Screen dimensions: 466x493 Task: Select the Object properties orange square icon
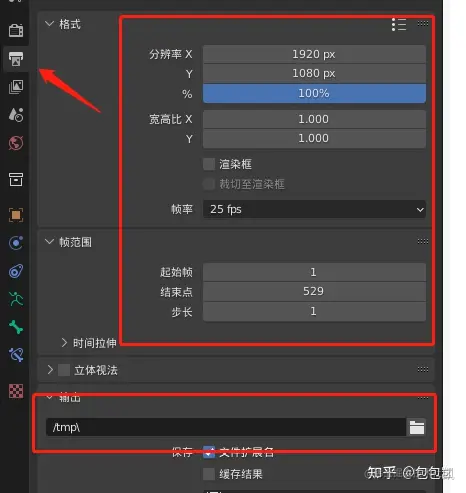click(x=16, y=215)
